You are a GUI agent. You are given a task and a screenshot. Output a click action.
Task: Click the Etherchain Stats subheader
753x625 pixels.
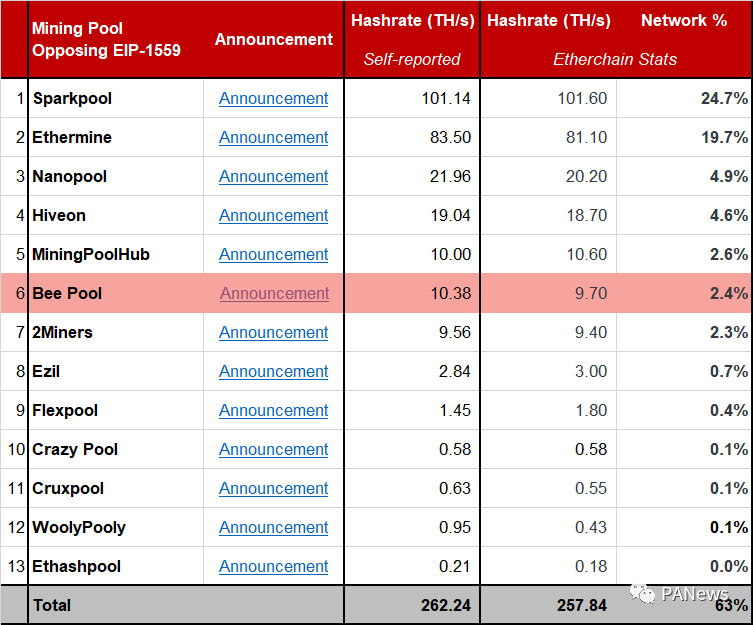(614, 60)
